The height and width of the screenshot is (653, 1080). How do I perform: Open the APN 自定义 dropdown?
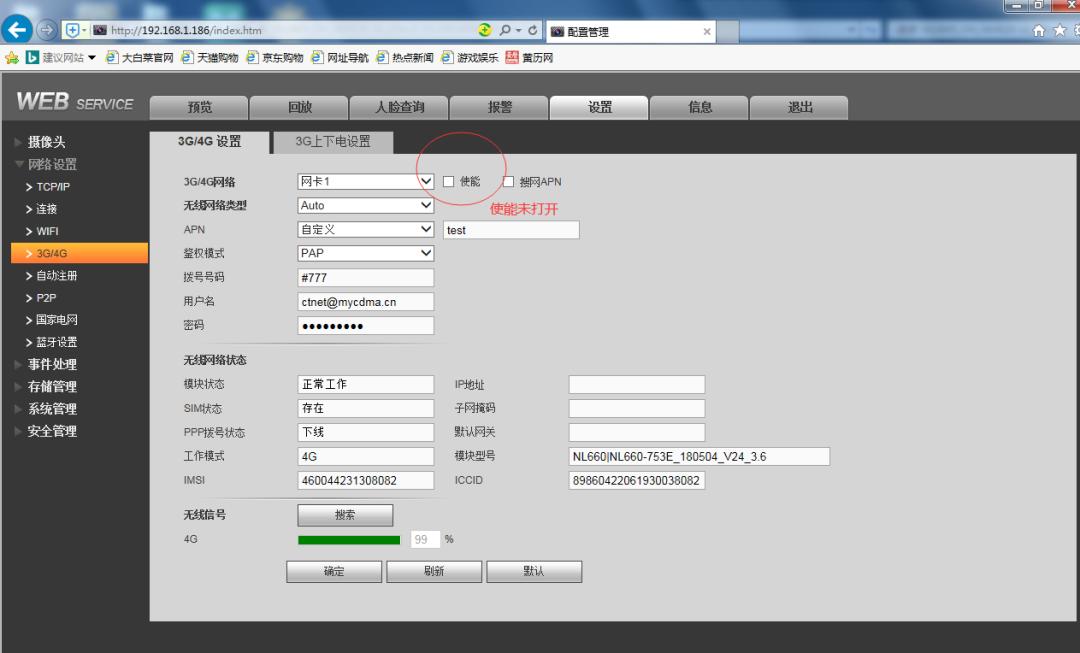pos(366,229)
